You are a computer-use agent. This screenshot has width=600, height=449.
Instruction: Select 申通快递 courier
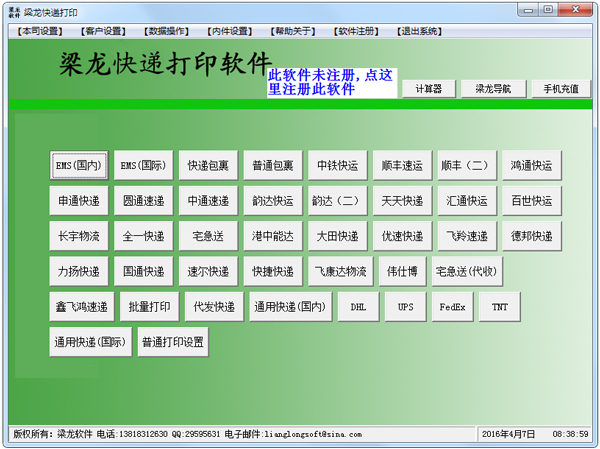point(79,201)
